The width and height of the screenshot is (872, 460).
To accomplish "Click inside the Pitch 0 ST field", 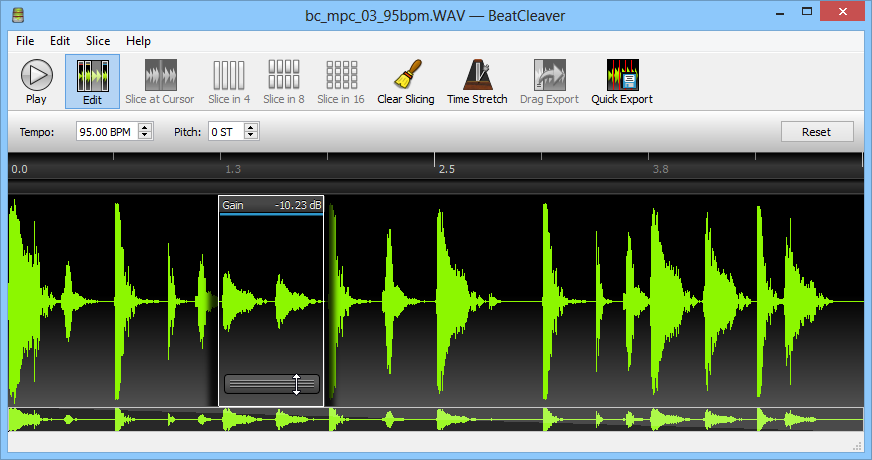I will pyautogui.click(x=226, y=132).
